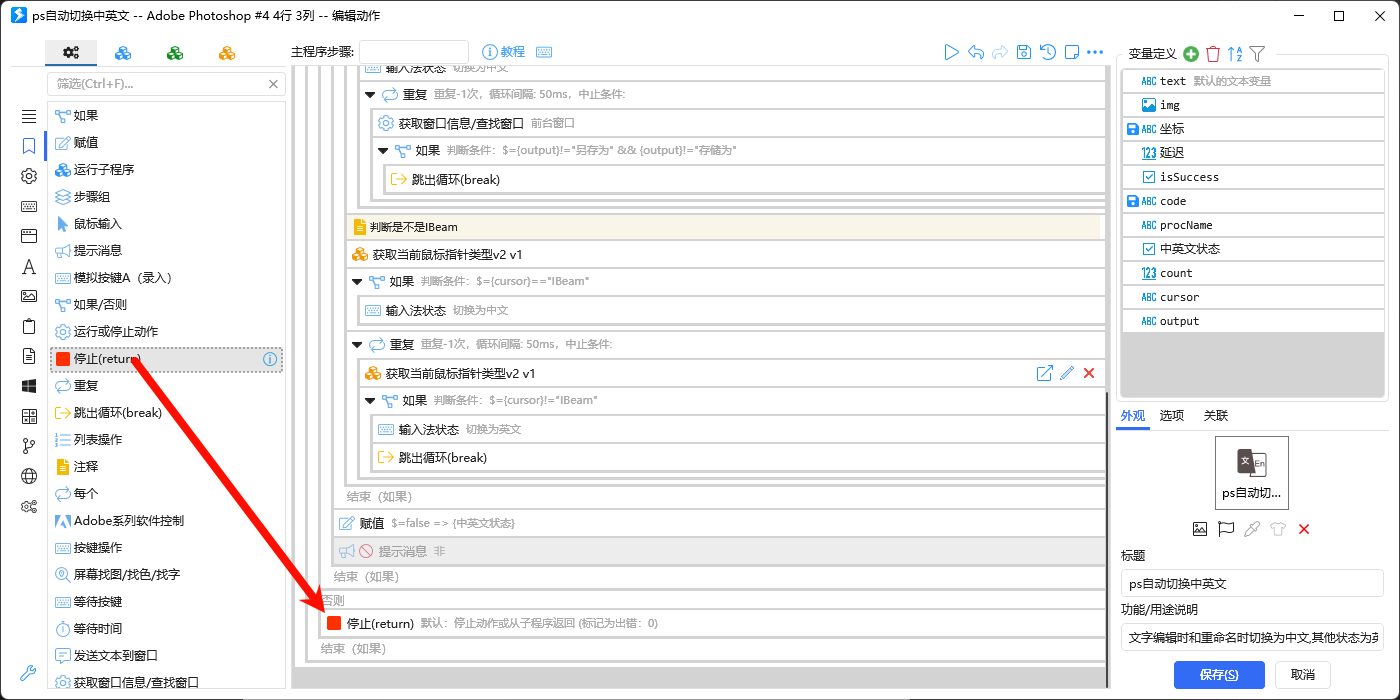
Task: Open the 外观 tab
Action: pos(1133,416)
